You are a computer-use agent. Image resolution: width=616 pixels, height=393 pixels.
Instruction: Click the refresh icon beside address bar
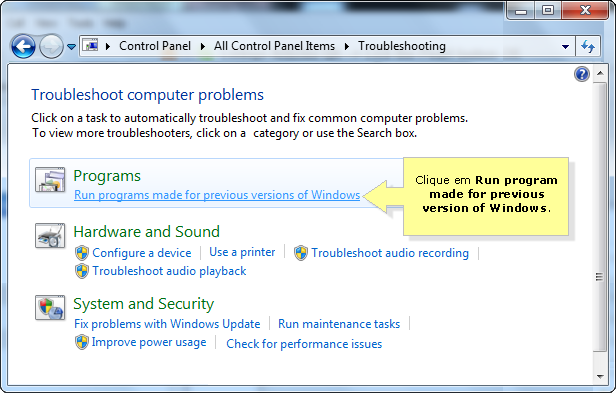[588, 46]
